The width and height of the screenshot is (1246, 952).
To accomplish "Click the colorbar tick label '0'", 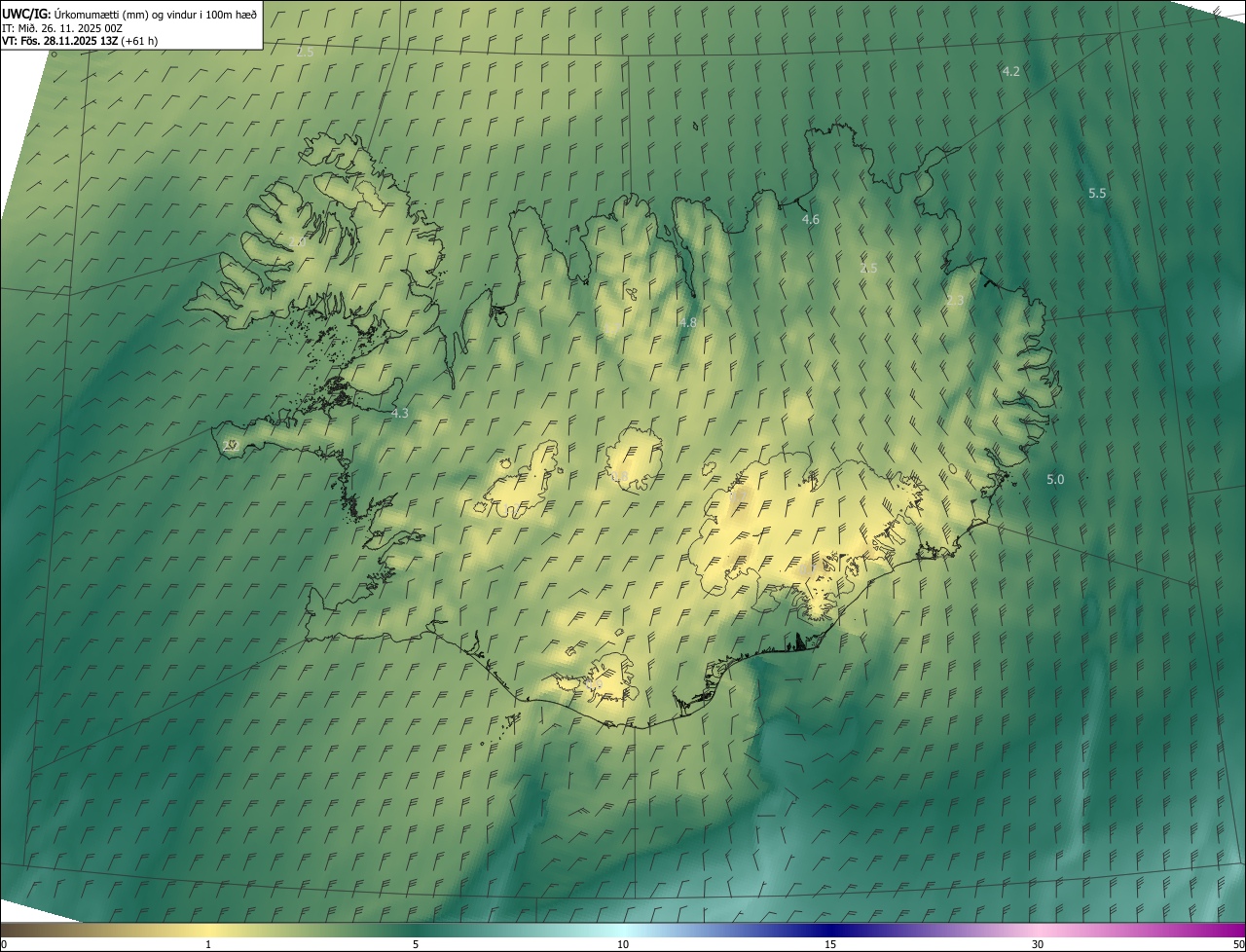I will pyautogui.click(x=4, y=944).
